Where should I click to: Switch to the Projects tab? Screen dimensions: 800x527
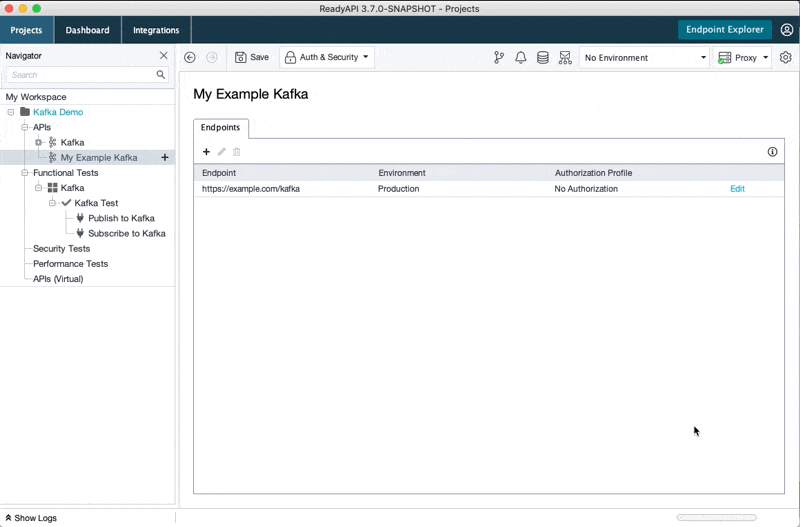(x=27, y=30)
